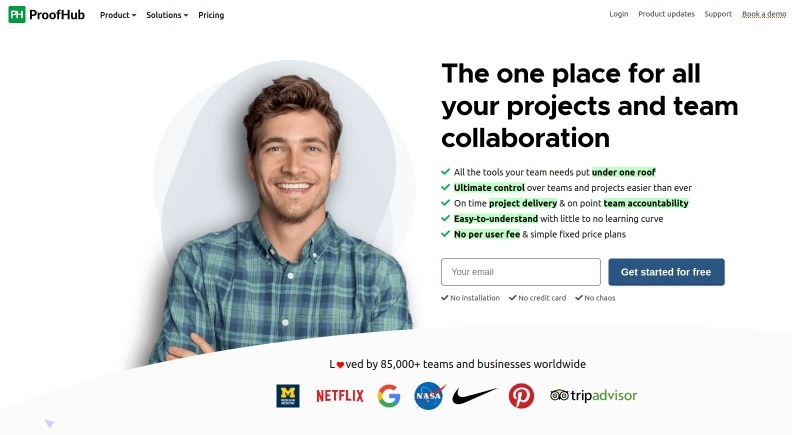792x435 pixels.
Task: Click Book a demo link
Action: coord(764,14)
